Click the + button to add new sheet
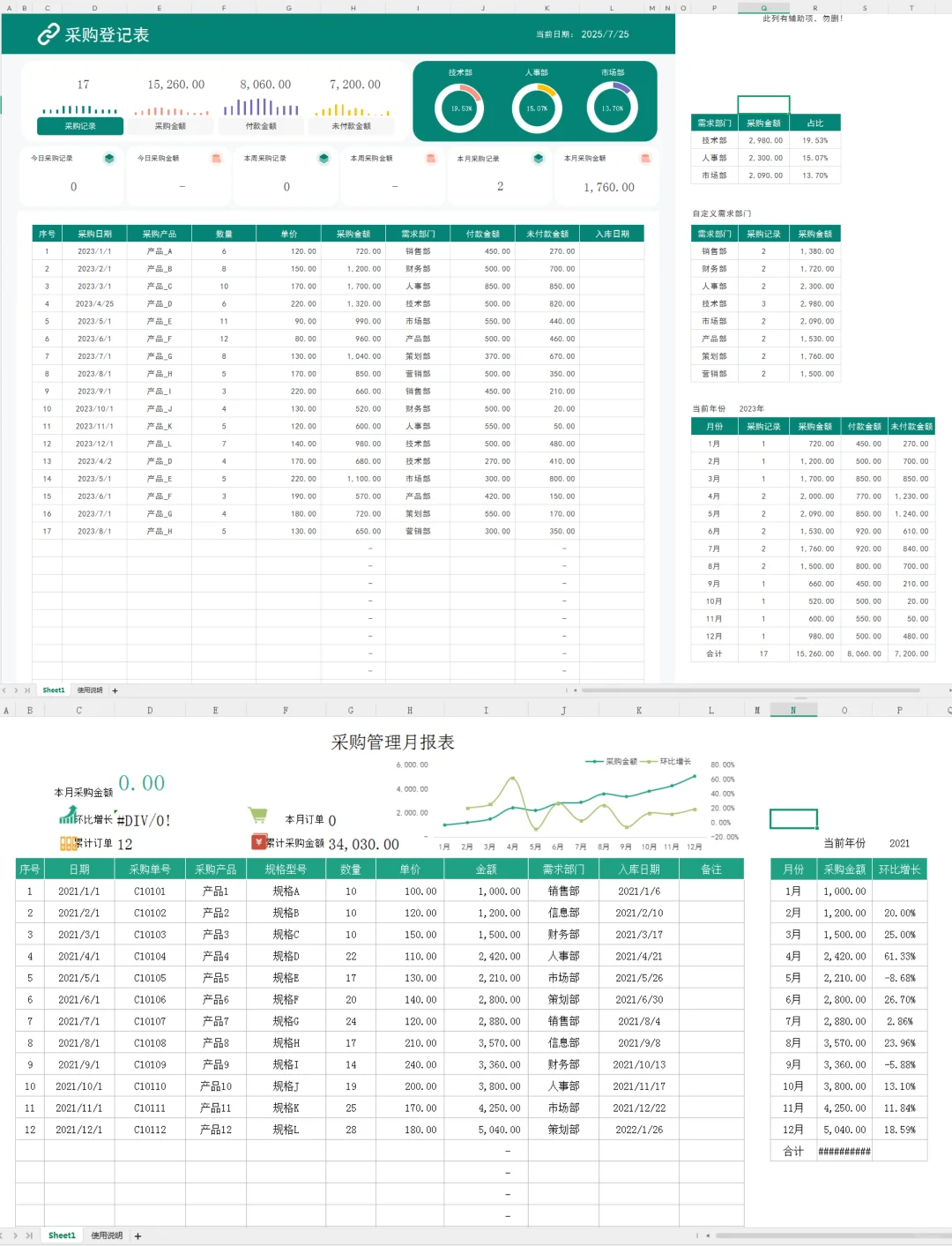 (115, 690)
